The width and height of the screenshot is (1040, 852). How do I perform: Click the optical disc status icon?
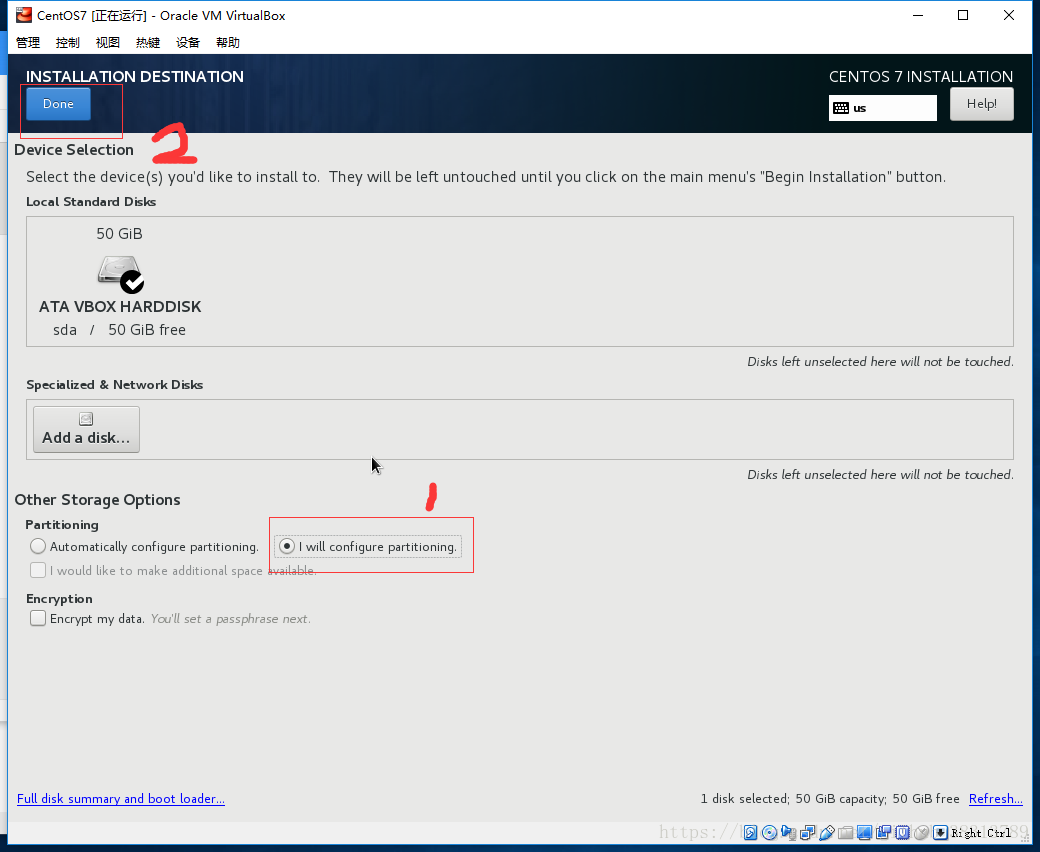coord(769,832)
